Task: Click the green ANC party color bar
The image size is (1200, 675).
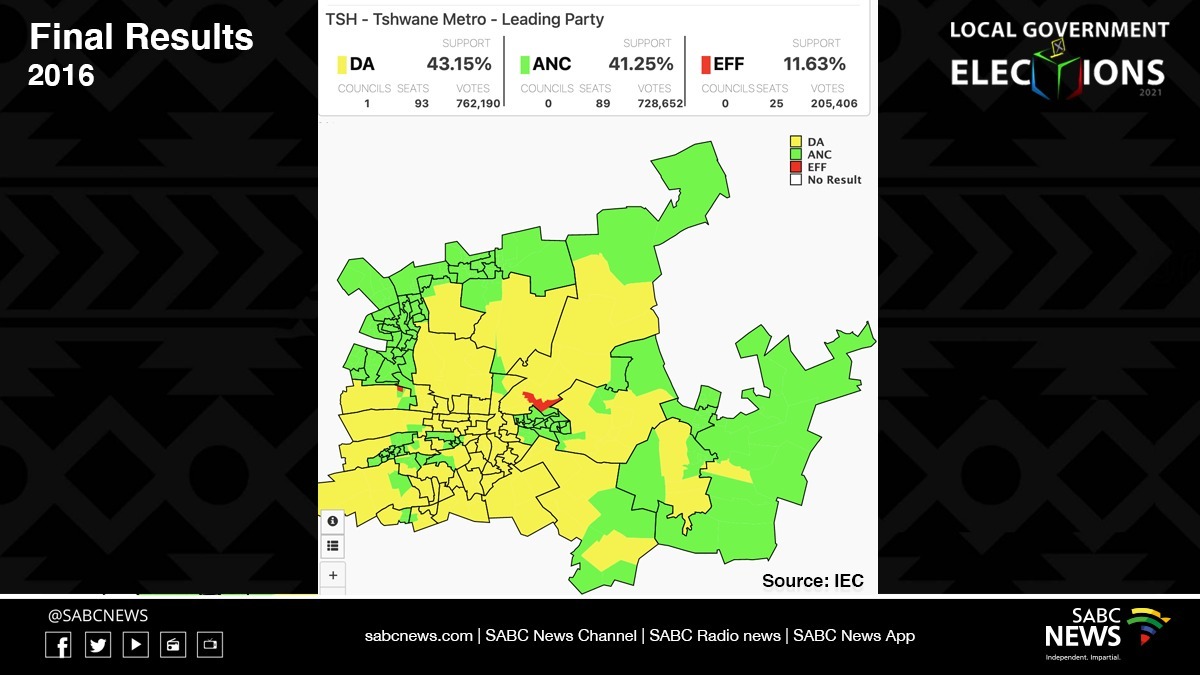Action: 524,65
